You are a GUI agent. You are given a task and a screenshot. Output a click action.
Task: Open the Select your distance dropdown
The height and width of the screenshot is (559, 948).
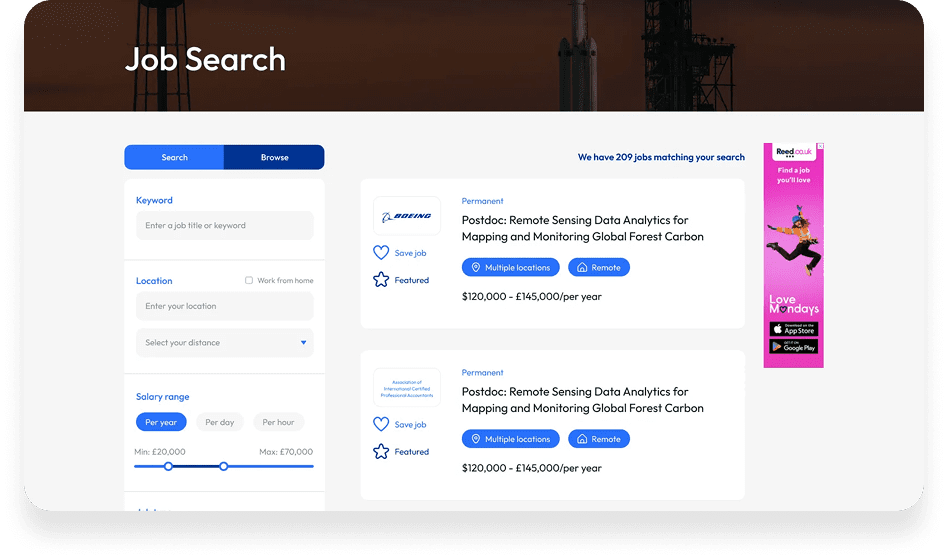(x=224, y=343)
